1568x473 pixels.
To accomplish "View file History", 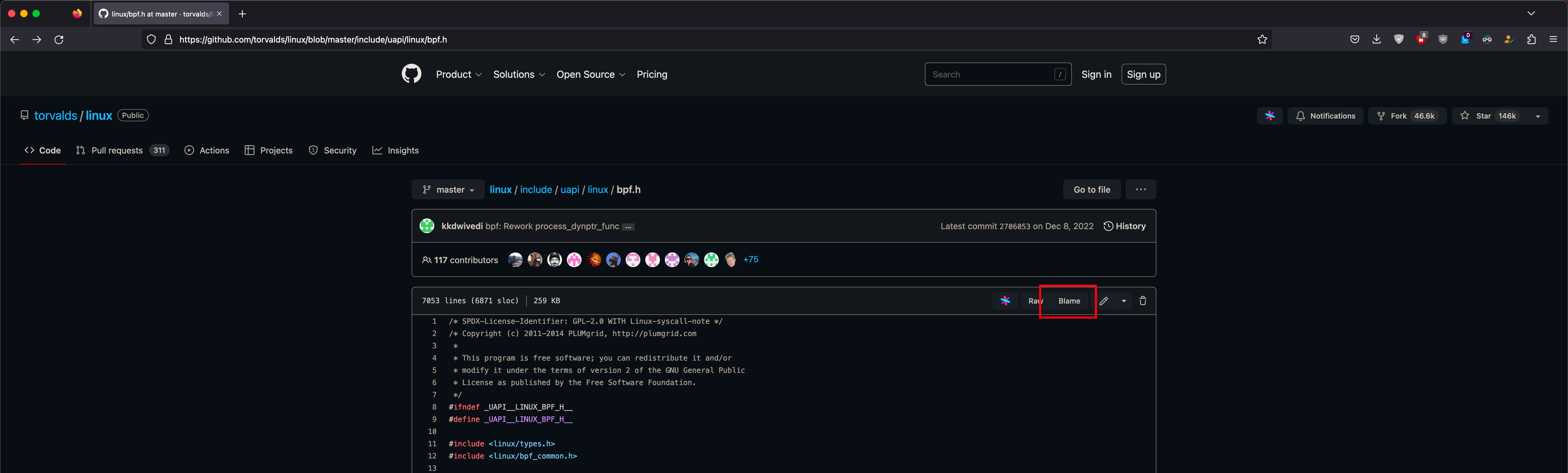I will 1124,226.
